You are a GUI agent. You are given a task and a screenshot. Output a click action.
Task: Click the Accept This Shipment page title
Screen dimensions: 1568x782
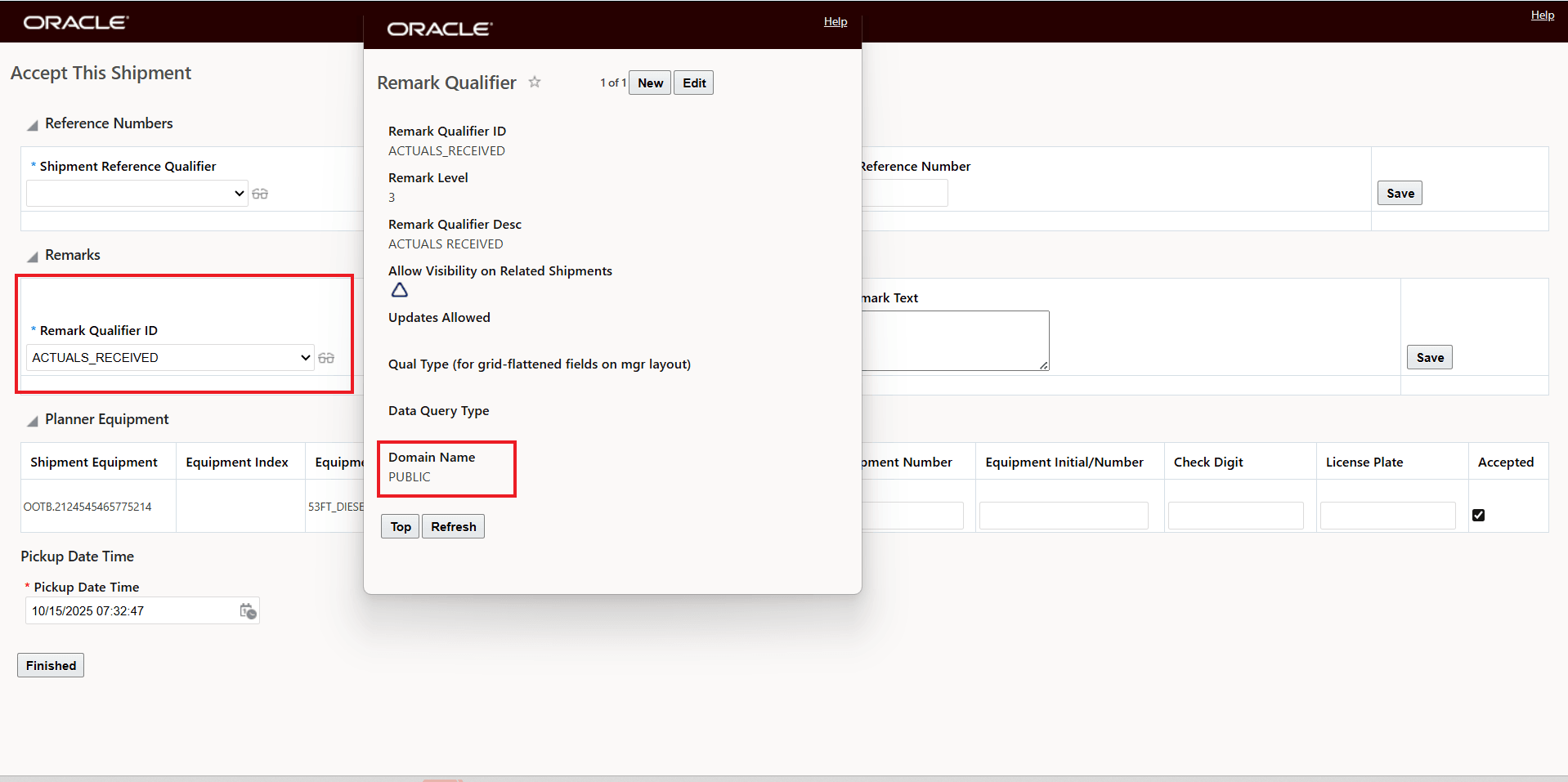click(101, 73)
